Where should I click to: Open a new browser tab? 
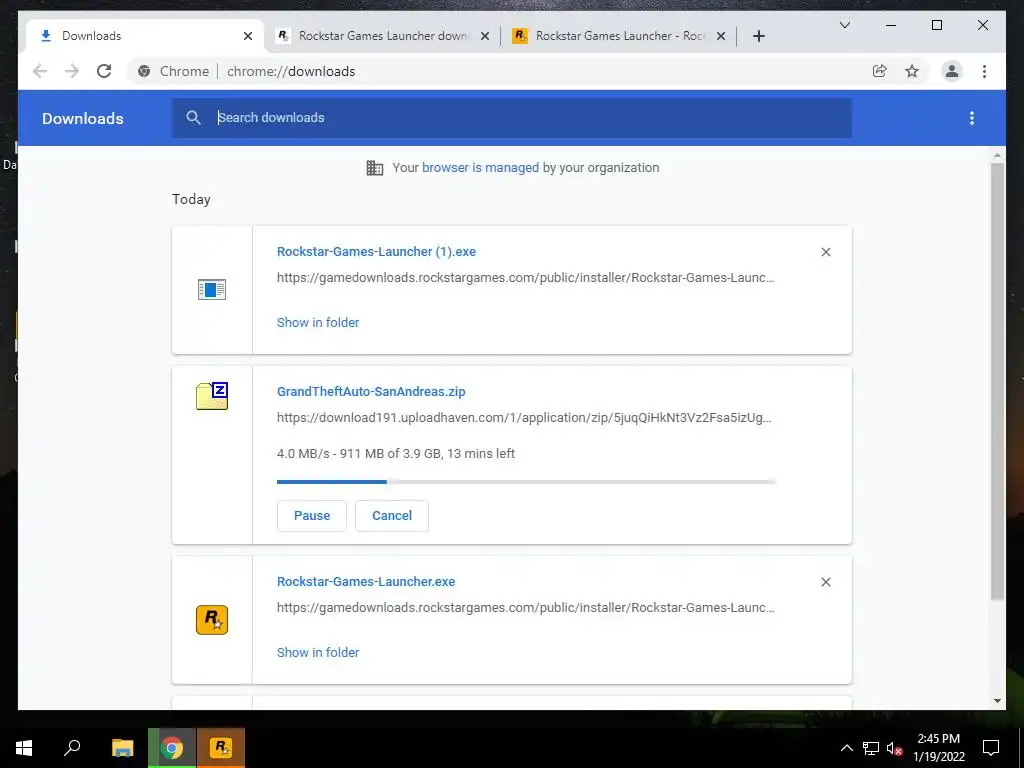click(758, 36)
